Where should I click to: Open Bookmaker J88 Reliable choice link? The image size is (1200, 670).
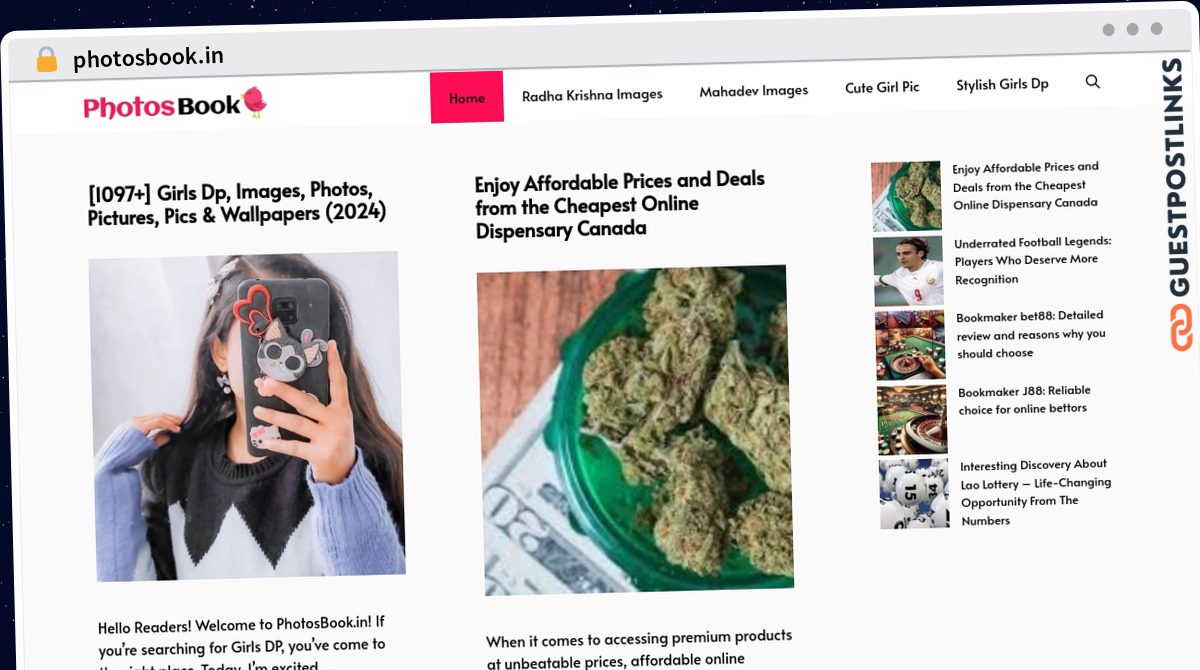[x=1024, y=399]
